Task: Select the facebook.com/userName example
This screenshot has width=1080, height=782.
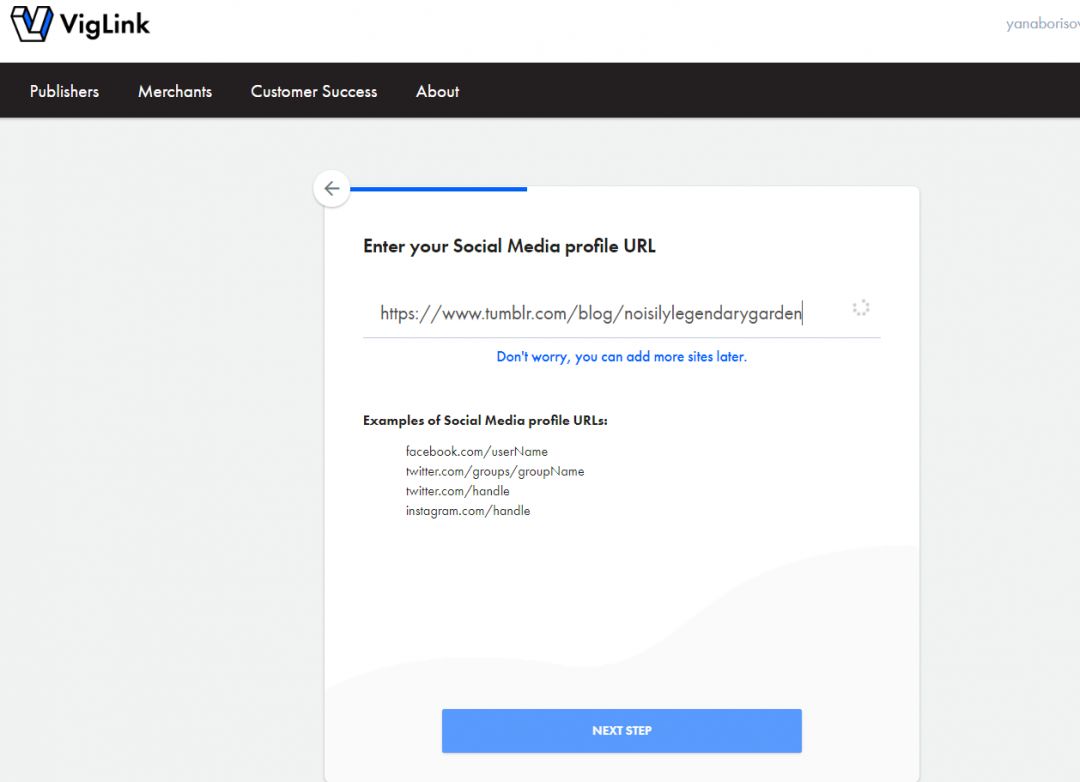Action: tap(476, 452)
